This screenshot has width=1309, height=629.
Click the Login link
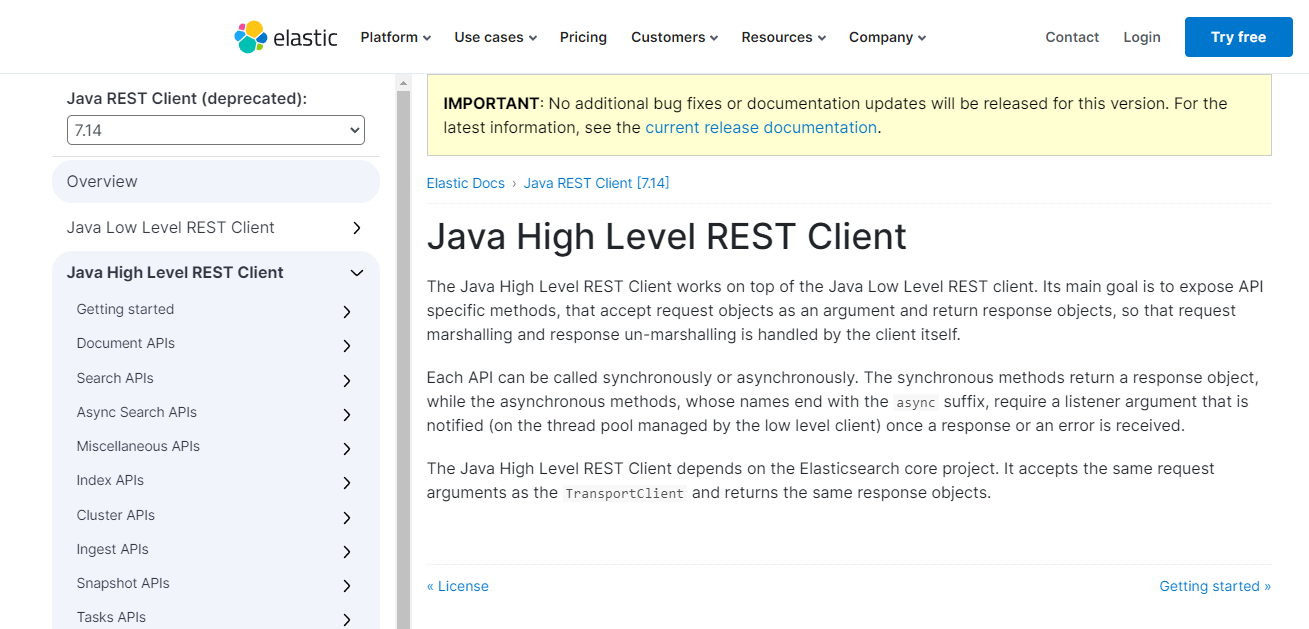click(x=1141, y=37)
